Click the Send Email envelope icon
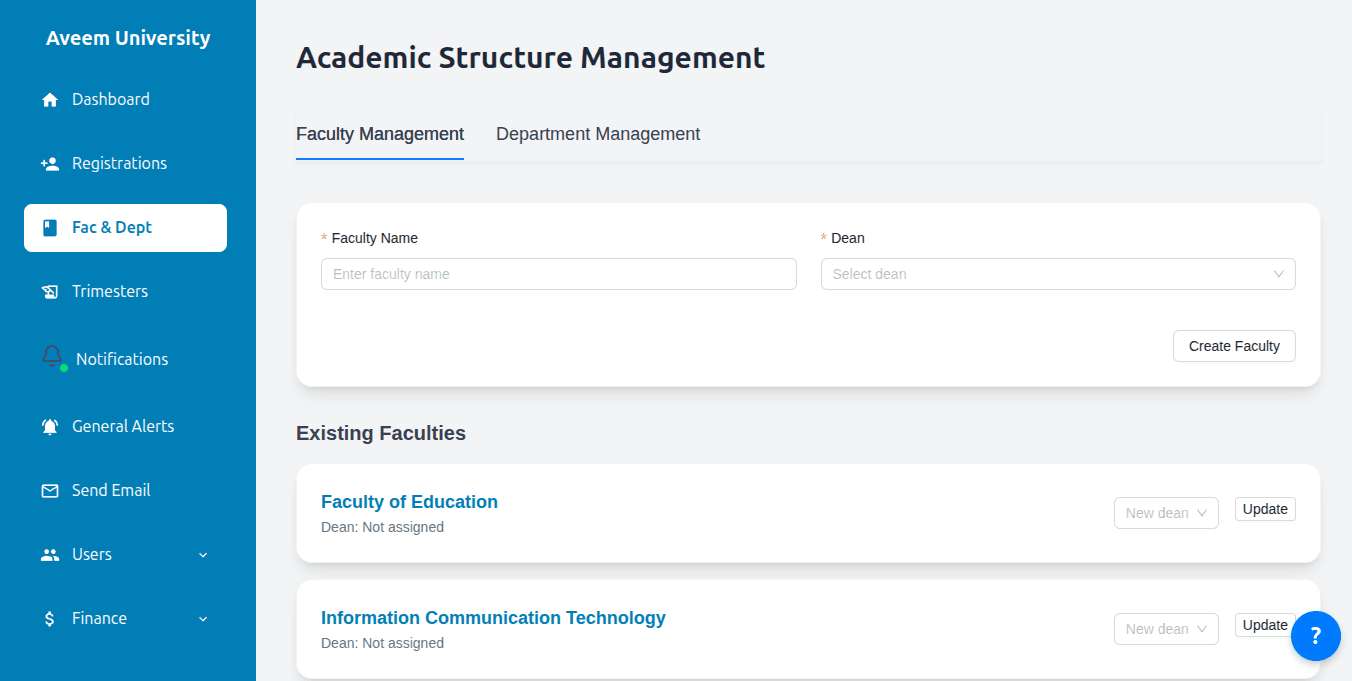Image resolution: width=1352 pixels, height=681 pixels. tap(50, 490)
